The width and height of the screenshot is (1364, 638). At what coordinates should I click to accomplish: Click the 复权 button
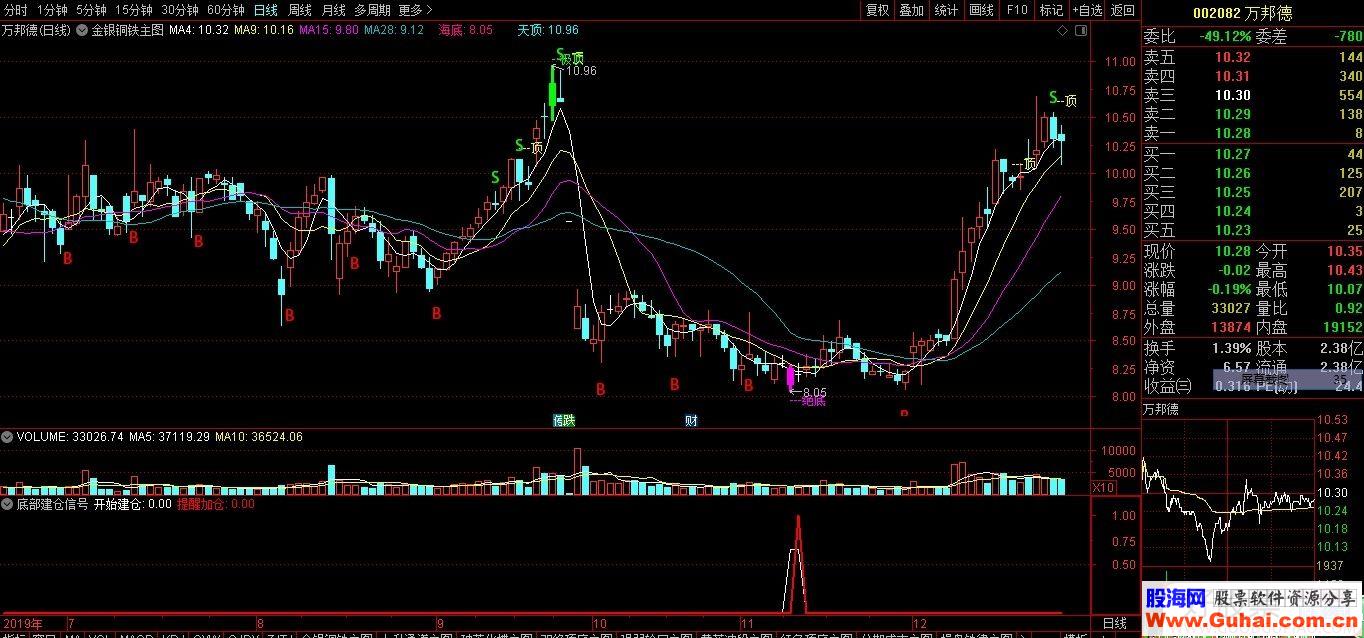coord(877,10)
